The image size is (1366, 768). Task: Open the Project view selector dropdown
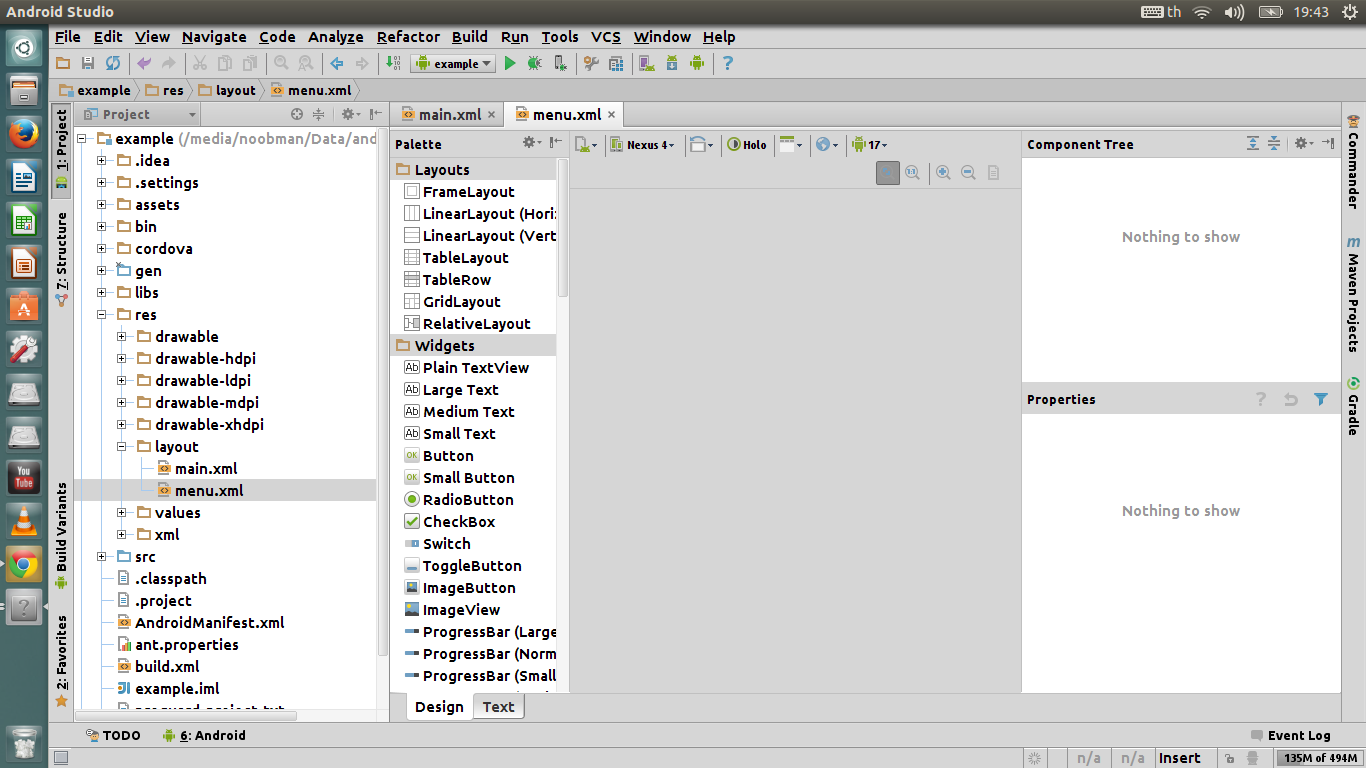click(x=139, y=114)
